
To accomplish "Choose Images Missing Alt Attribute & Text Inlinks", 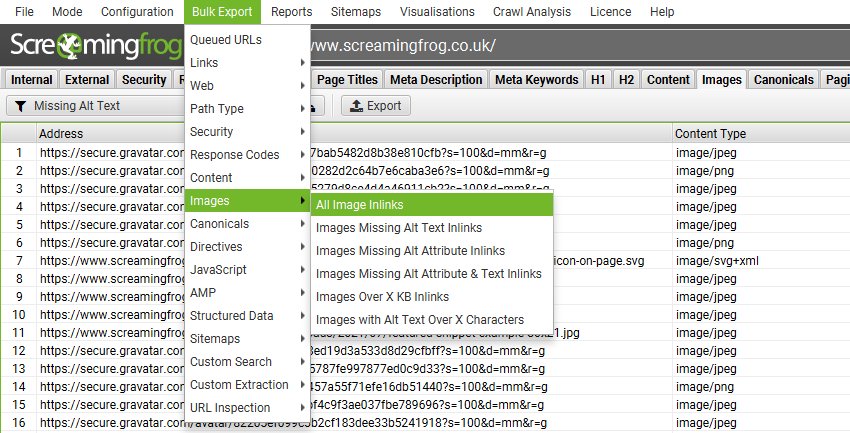I will pos(432,274).
